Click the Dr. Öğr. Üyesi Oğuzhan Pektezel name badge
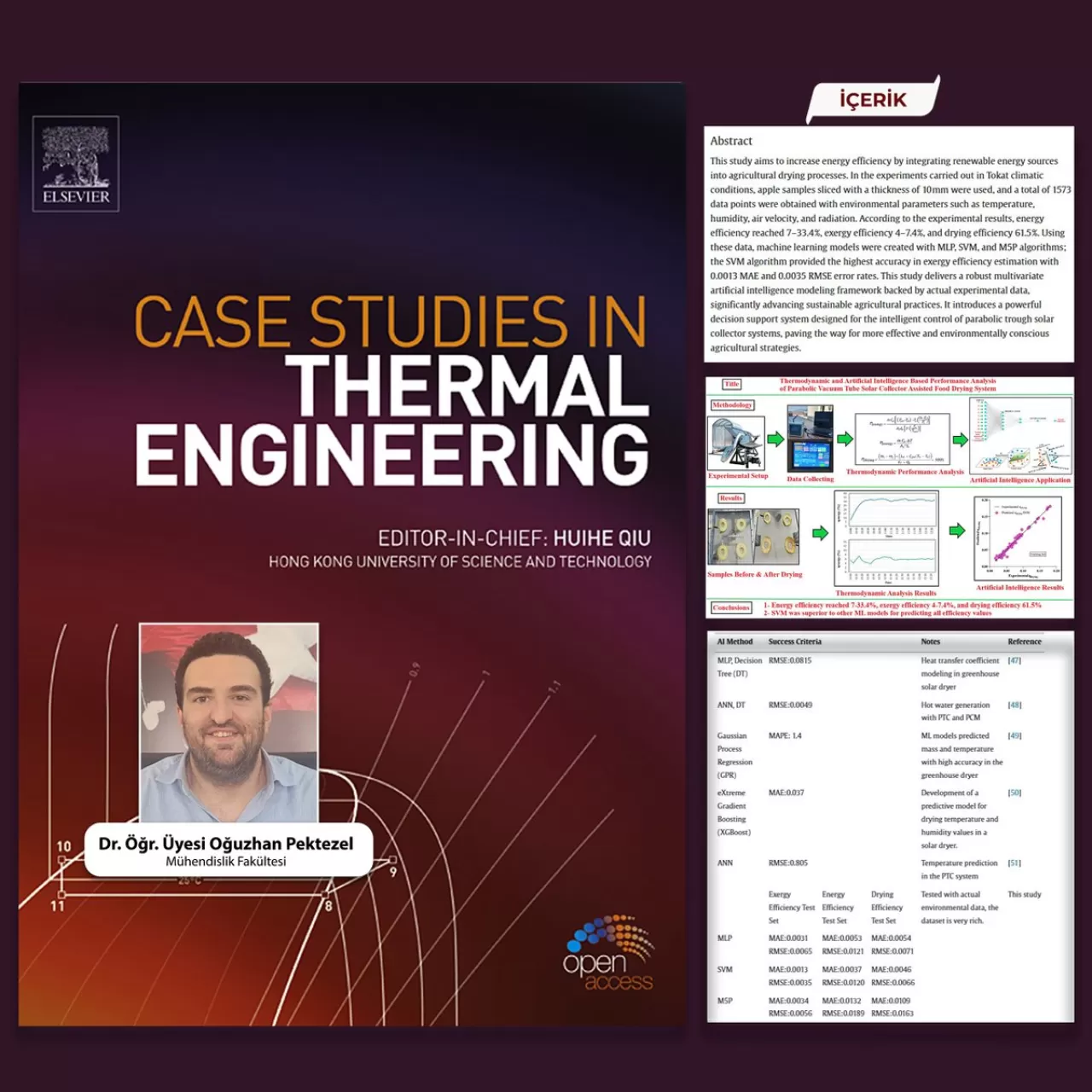 (227, 850)
